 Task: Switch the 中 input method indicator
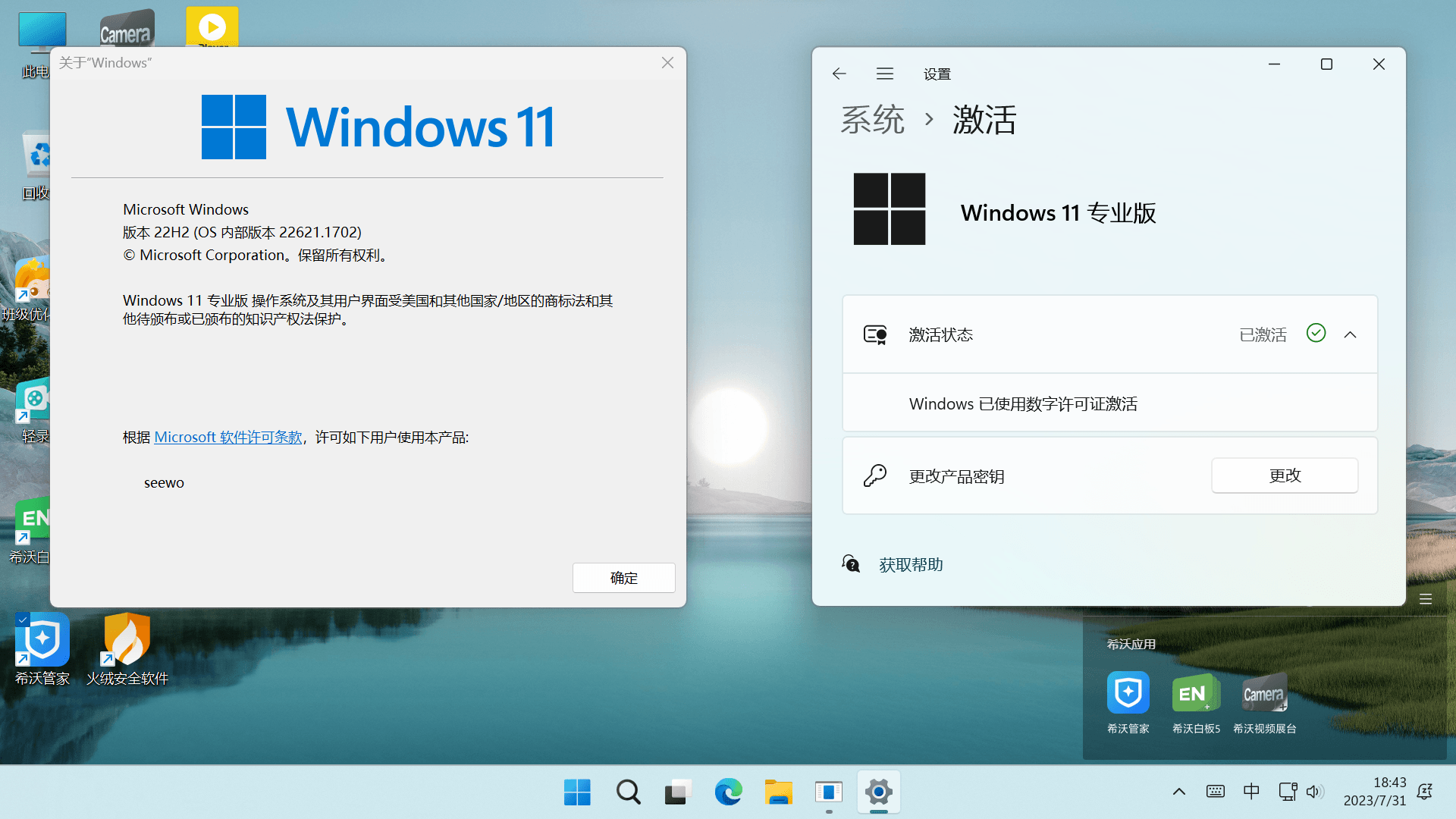point(1251,792)
